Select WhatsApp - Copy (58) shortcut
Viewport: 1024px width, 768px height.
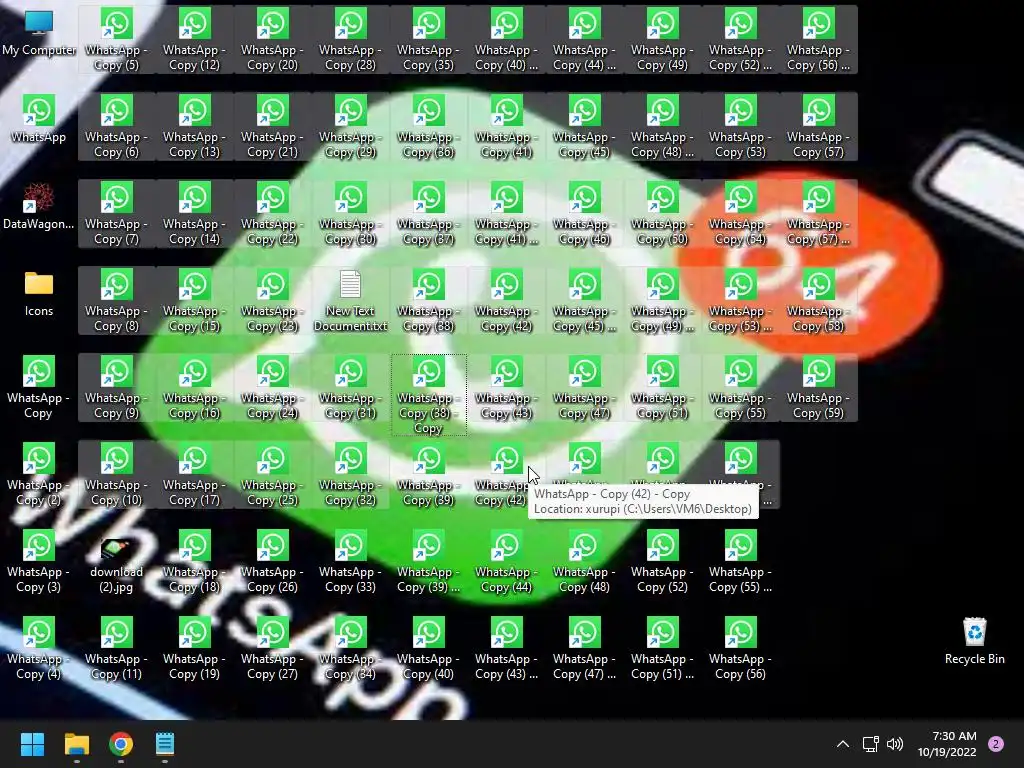tap(818, 301)
